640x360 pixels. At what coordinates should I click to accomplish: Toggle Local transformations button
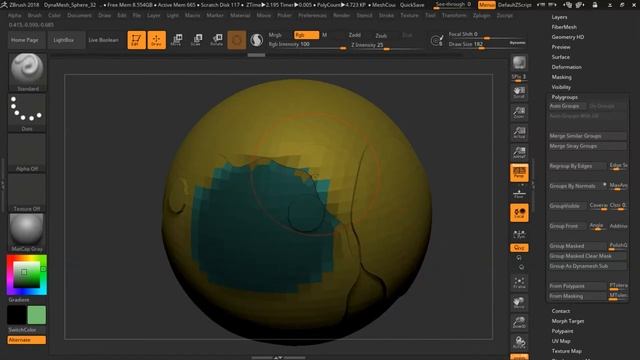click(x=519, y=213)
